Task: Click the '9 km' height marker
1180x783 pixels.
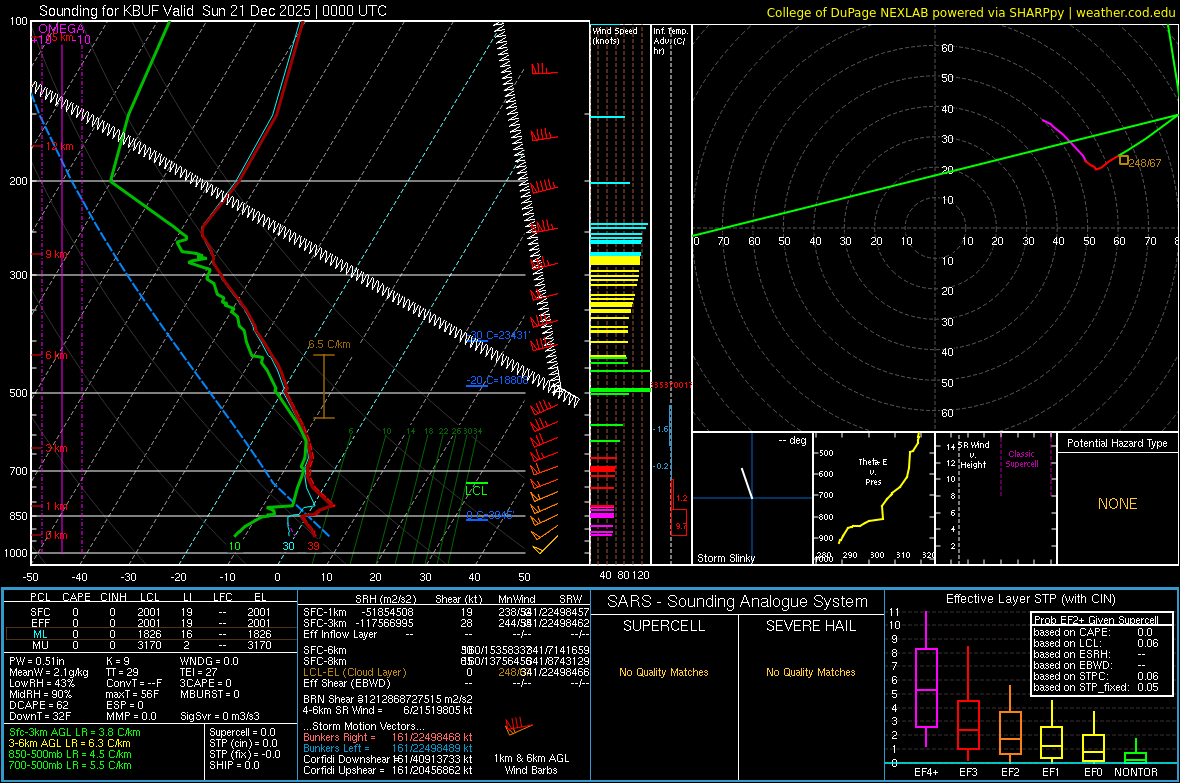Action: (56, 254)
